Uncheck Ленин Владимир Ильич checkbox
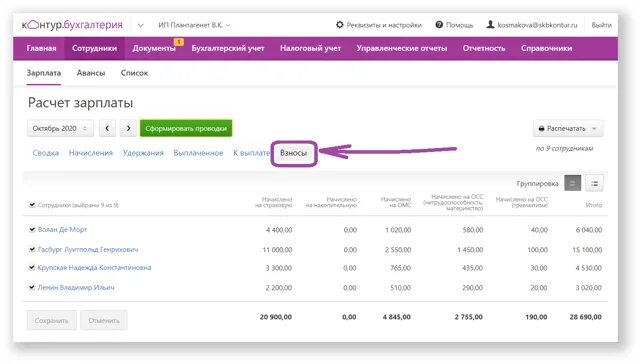This screenshot has height=364, width=640. pyautogui.click(x=32, y=287)
